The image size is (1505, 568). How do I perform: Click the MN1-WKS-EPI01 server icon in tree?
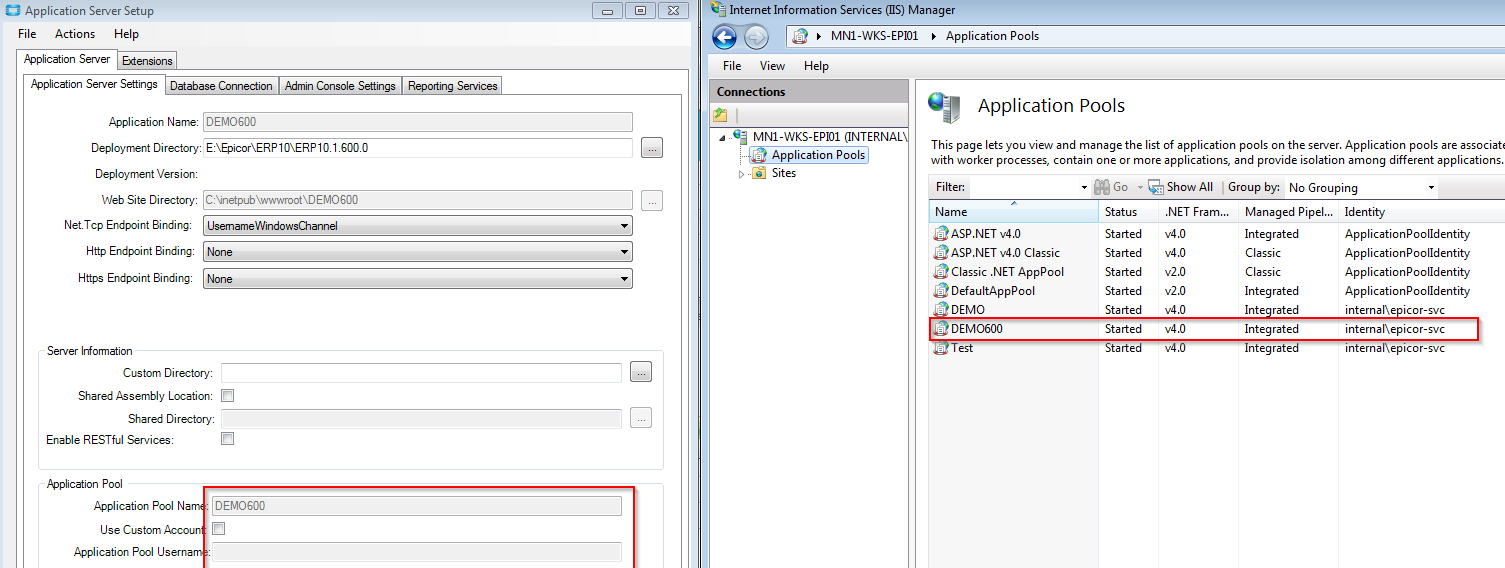point(741,136)
